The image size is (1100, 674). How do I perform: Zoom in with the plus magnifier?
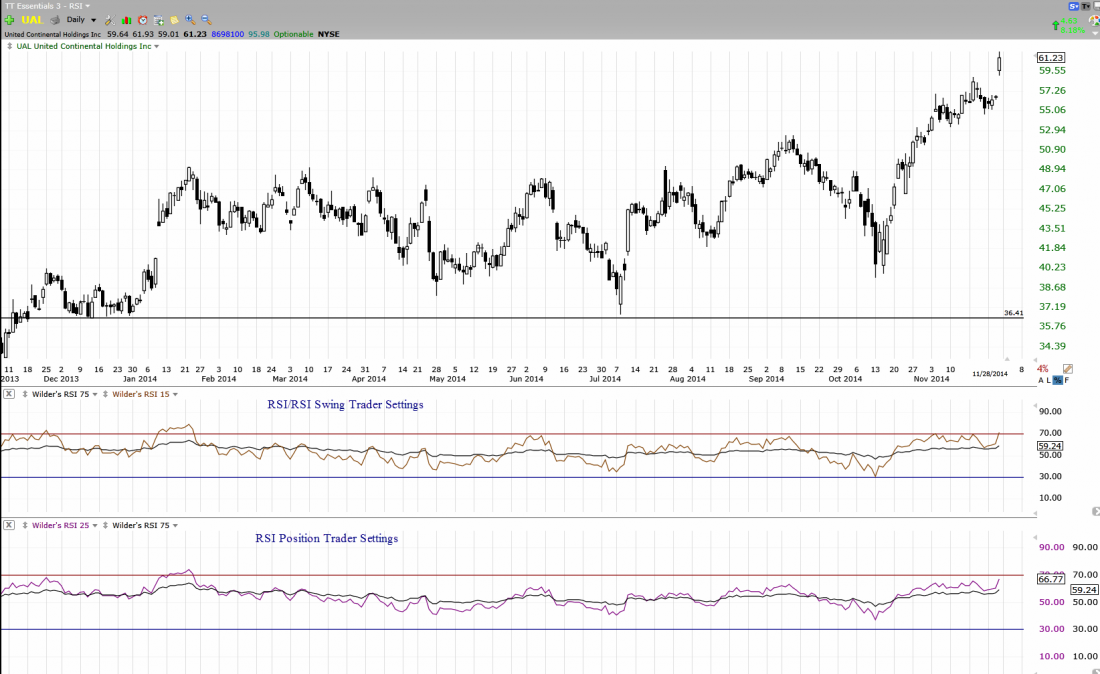[190, 20]
